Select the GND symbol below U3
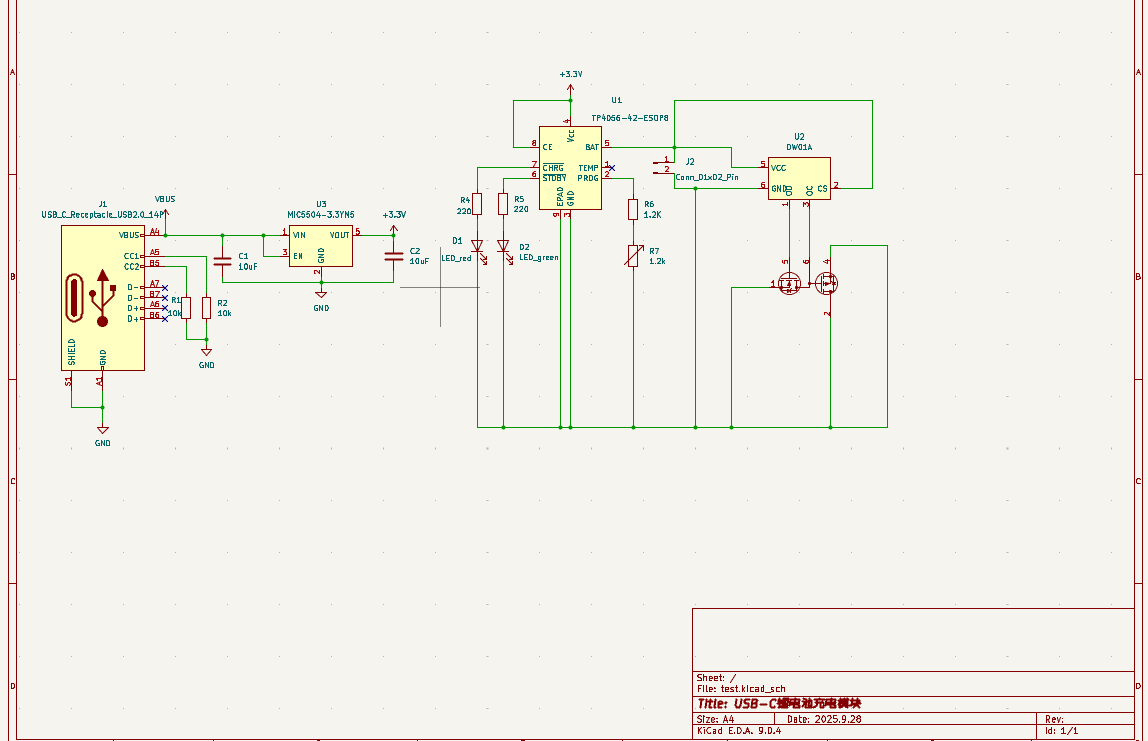This screenshot has height=741, width=1148. pos(321,296)
